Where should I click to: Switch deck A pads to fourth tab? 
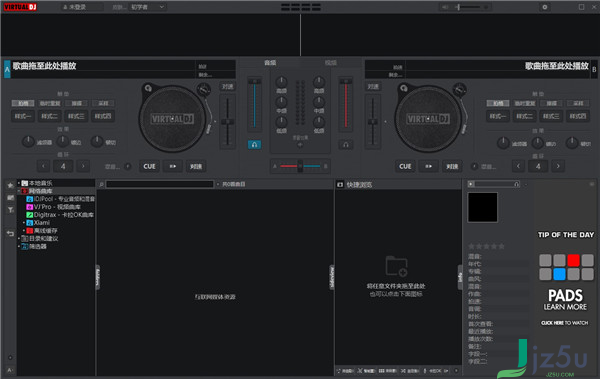(103, 103)
